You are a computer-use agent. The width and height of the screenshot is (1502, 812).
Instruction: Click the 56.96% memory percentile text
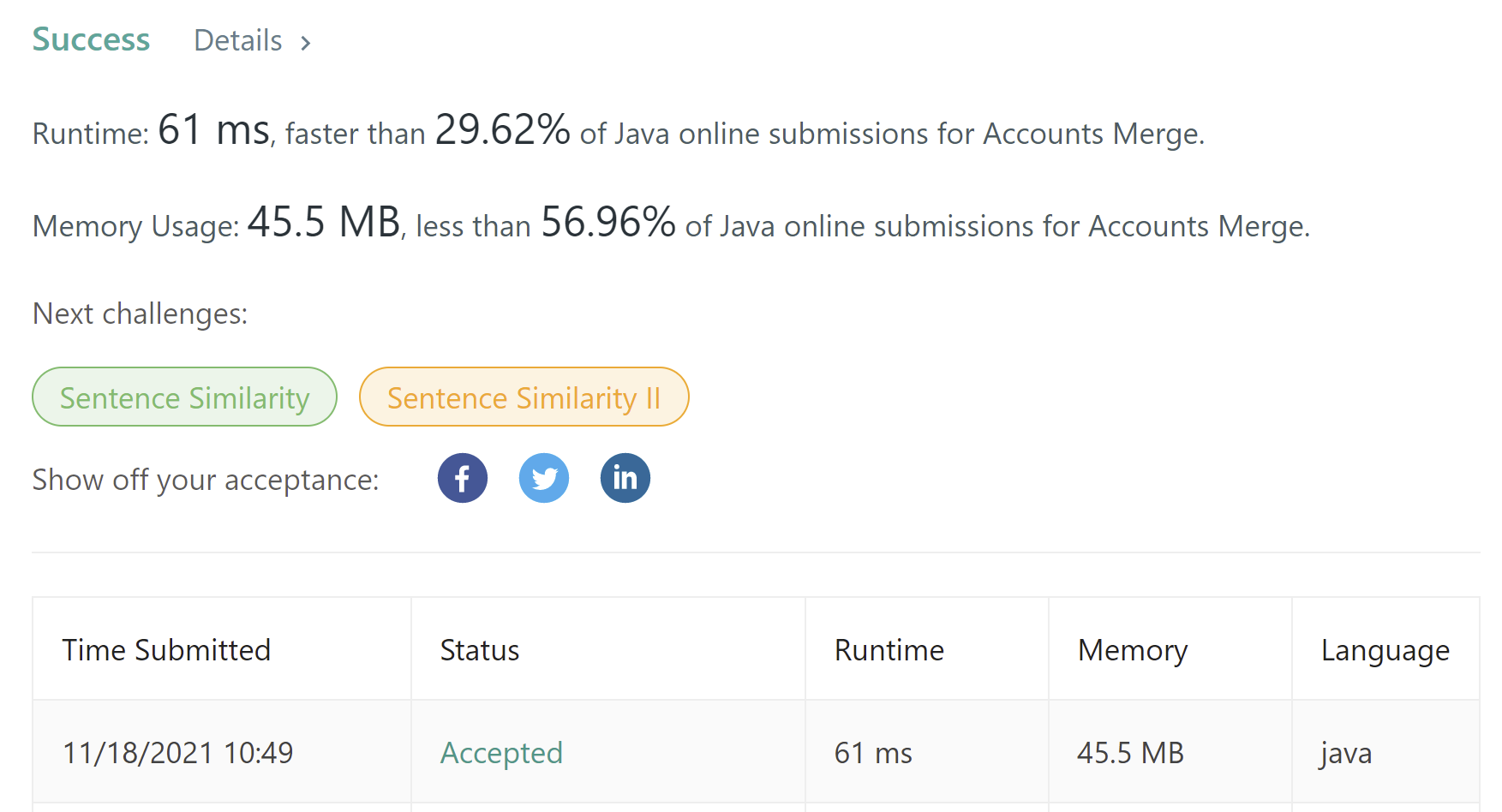coord(608,223)
